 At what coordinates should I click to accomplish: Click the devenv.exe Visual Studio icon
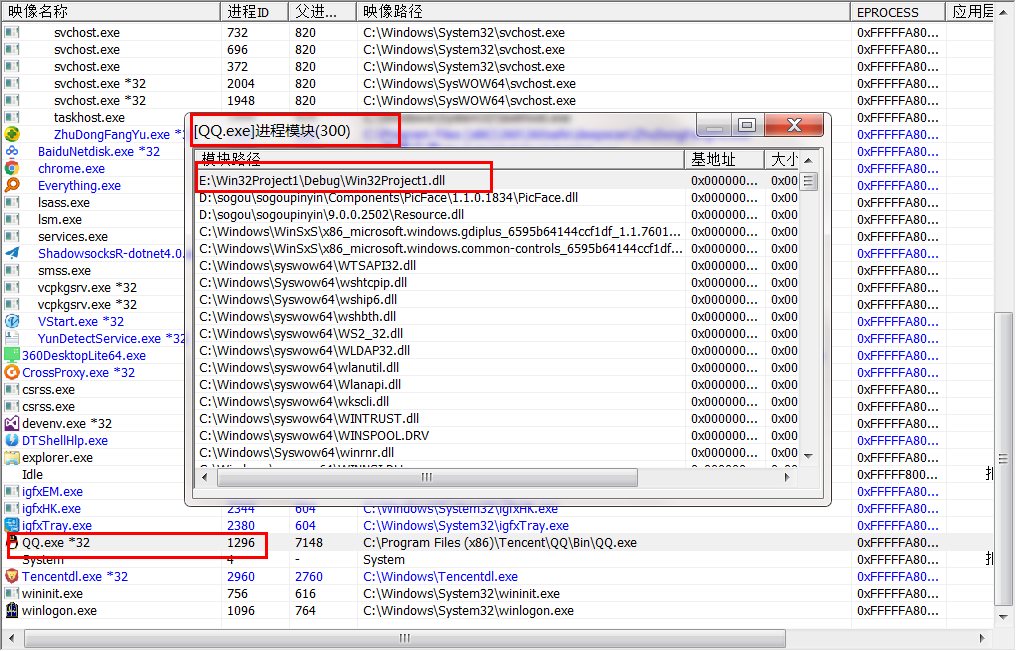[x=12, y=424]
